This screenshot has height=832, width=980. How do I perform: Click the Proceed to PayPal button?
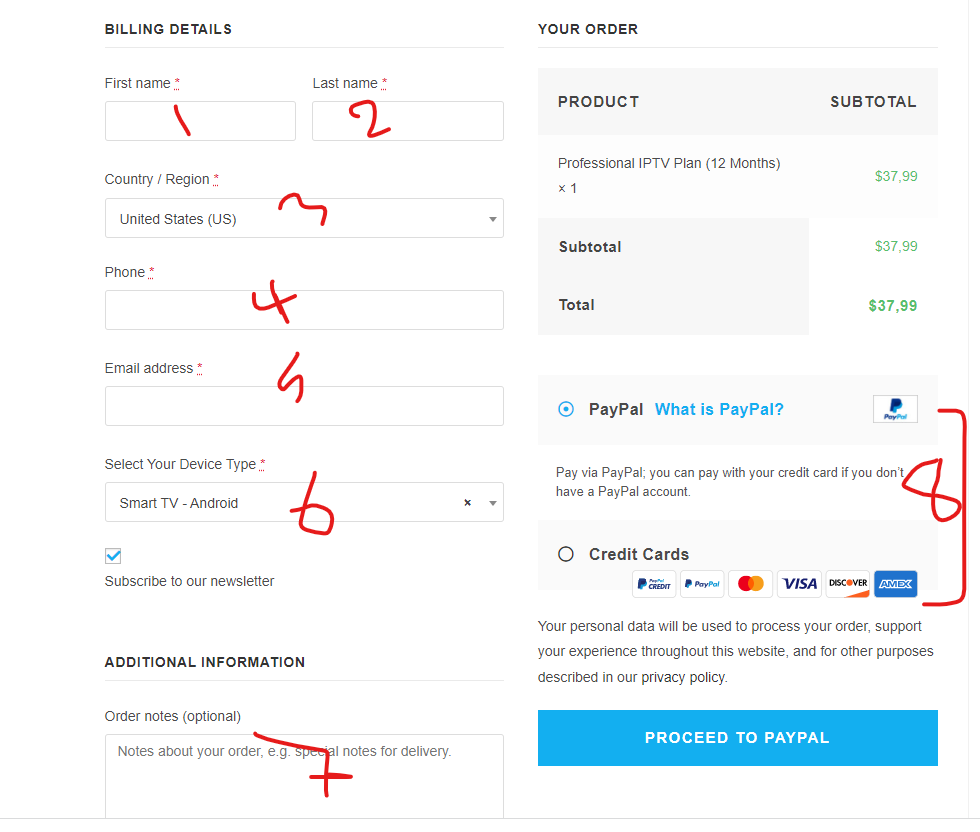point(738,738)
